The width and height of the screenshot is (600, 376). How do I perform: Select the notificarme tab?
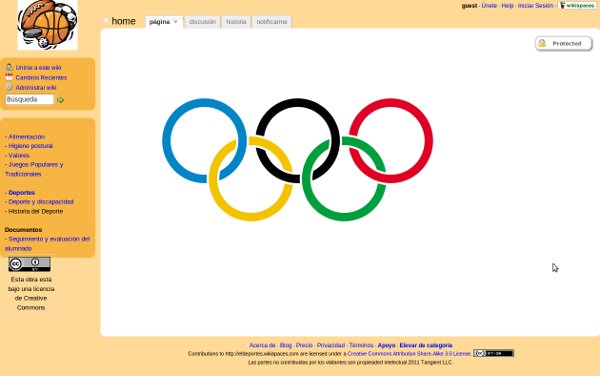pos(272,22)
